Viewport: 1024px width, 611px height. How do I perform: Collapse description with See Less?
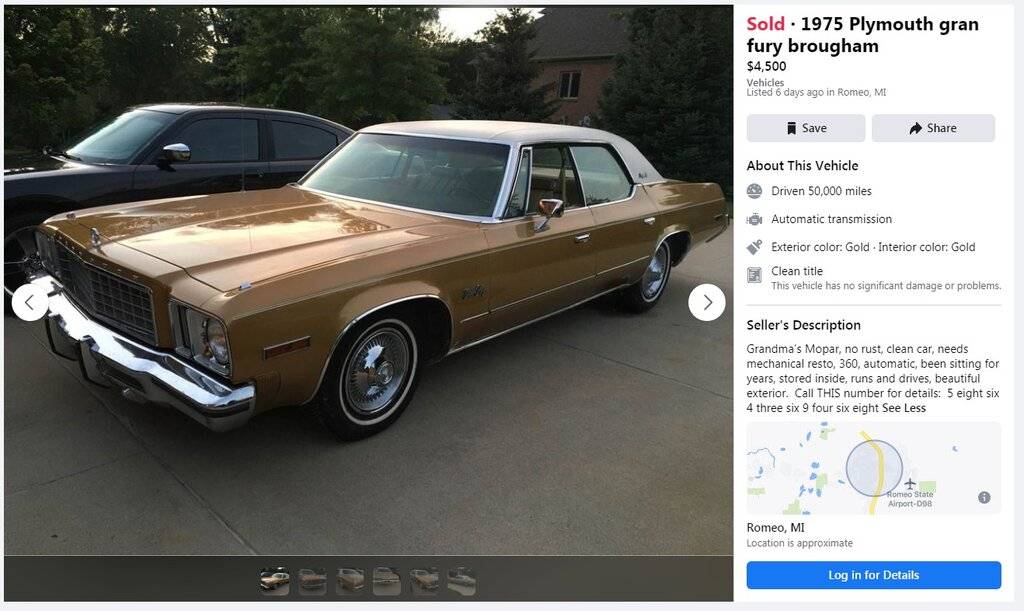(x=904, y=408)
